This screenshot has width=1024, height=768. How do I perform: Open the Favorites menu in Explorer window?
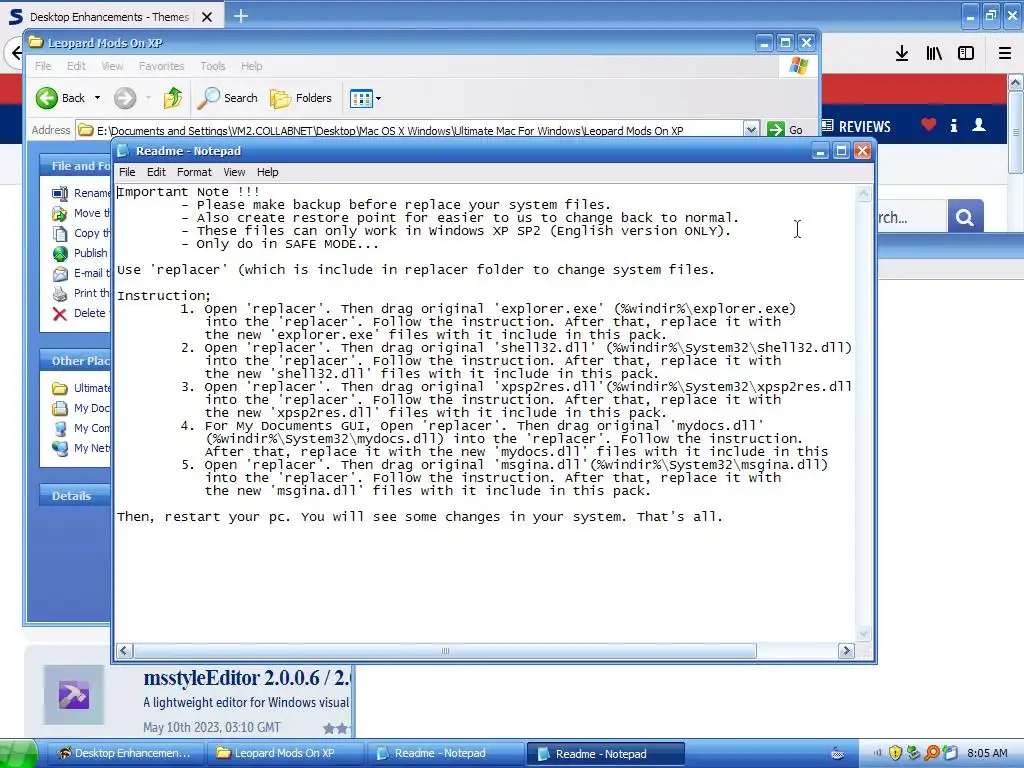(x=161, y=66)
